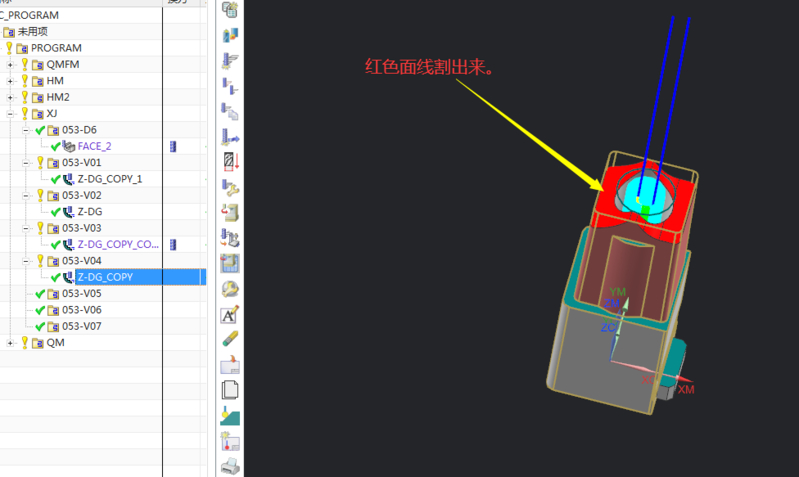799x477 pixels.
Task: Select the FACE_2 operation
Action: point(94,146)
